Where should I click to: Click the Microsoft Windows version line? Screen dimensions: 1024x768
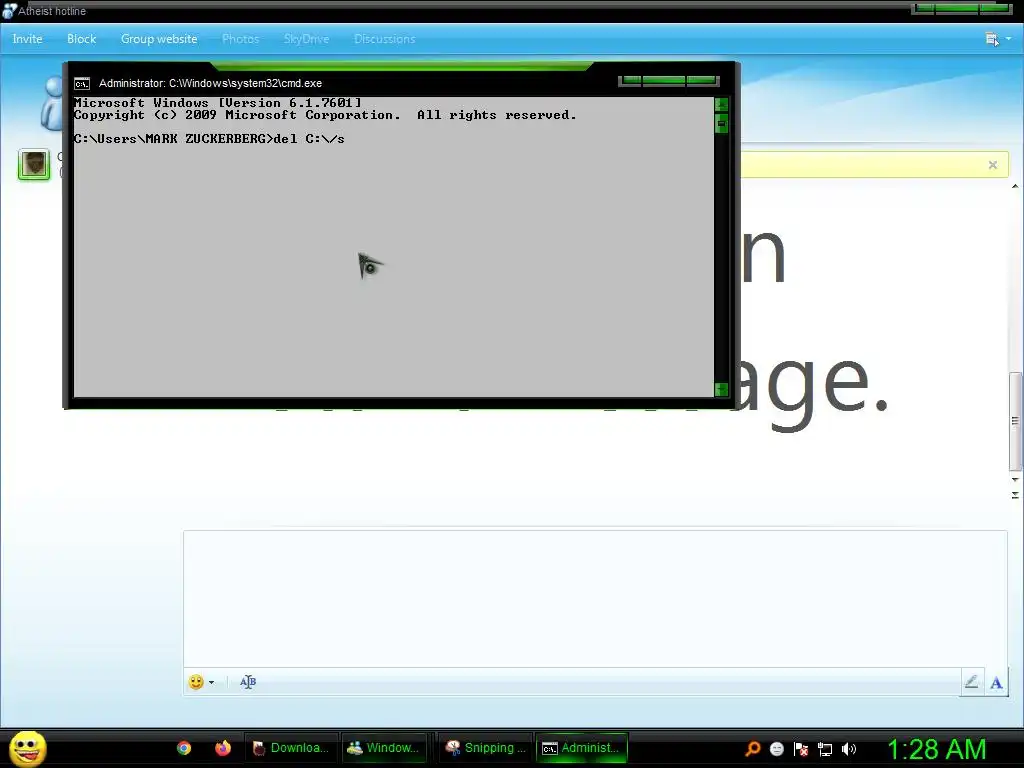pos(217,103)
